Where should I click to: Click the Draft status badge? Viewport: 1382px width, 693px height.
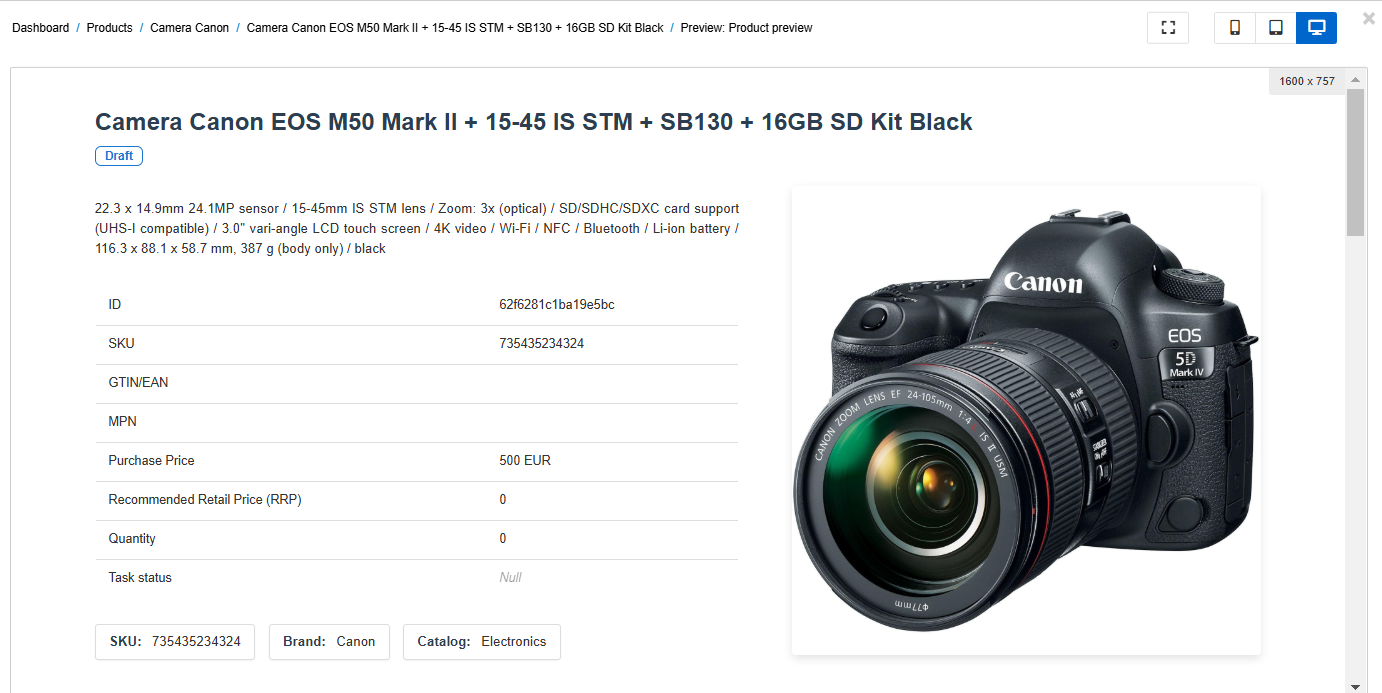pos(119,156)
